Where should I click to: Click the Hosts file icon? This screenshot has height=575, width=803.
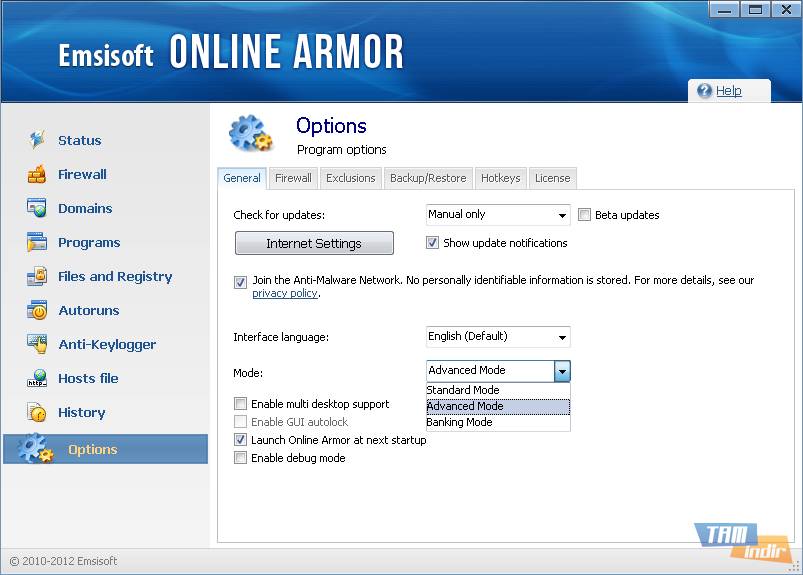click(37, 378)
